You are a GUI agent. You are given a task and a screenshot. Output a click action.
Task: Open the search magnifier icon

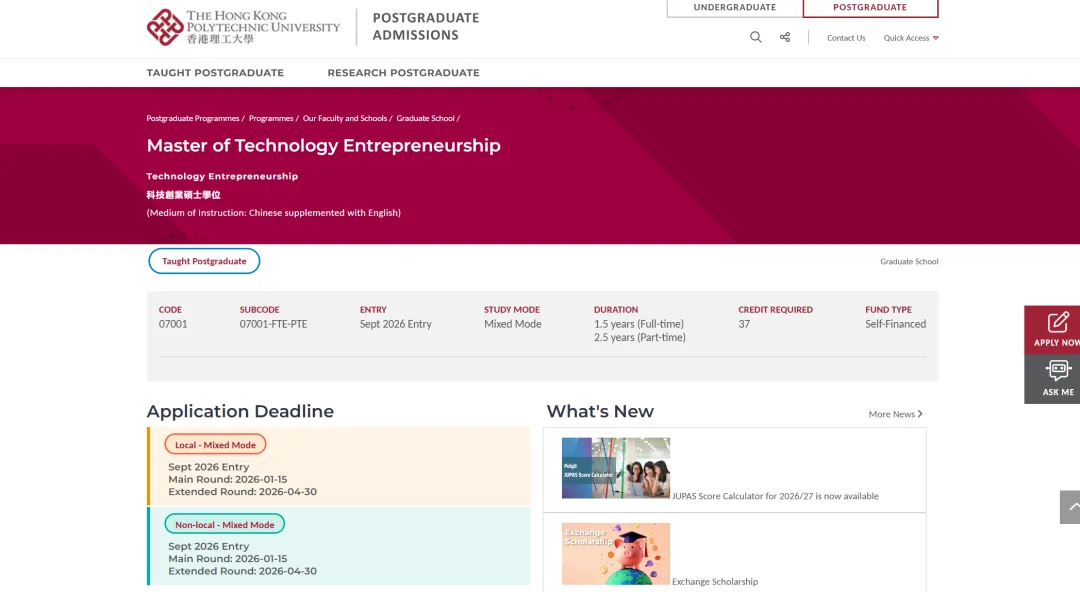756,38
